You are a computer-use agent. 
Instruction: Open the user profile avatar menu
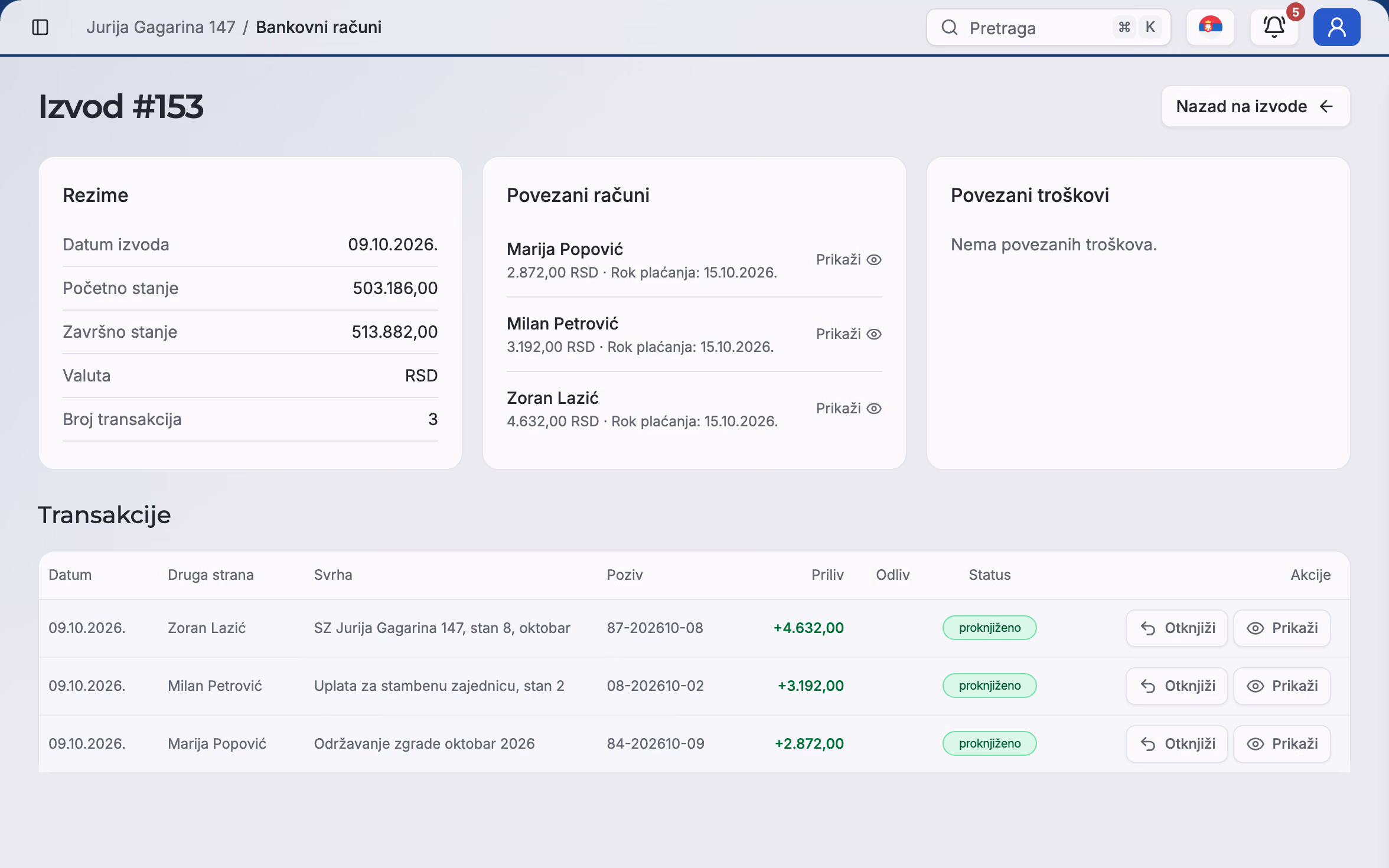pos(1336,27)
